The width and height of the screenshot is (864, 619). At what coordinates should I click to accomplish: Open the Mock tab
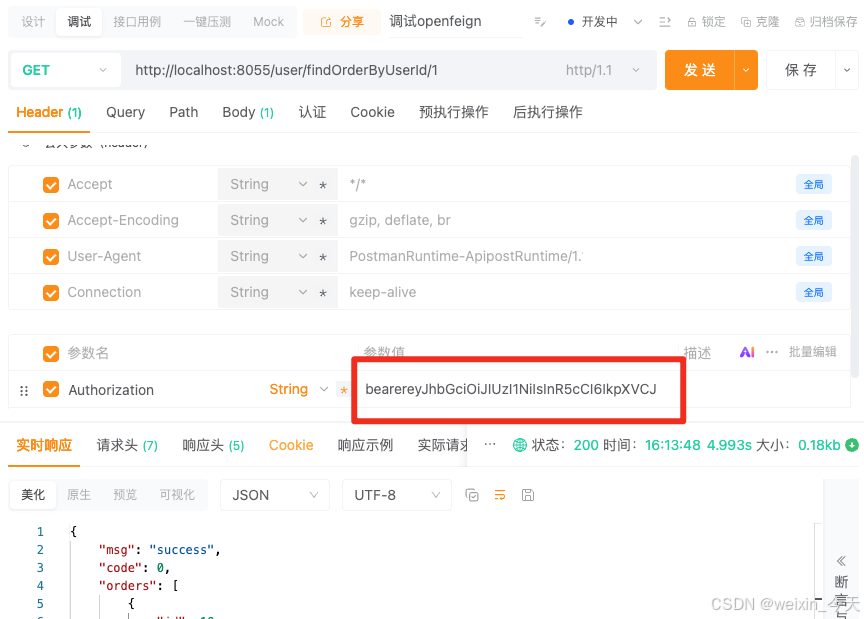click(x=268, y=21)
